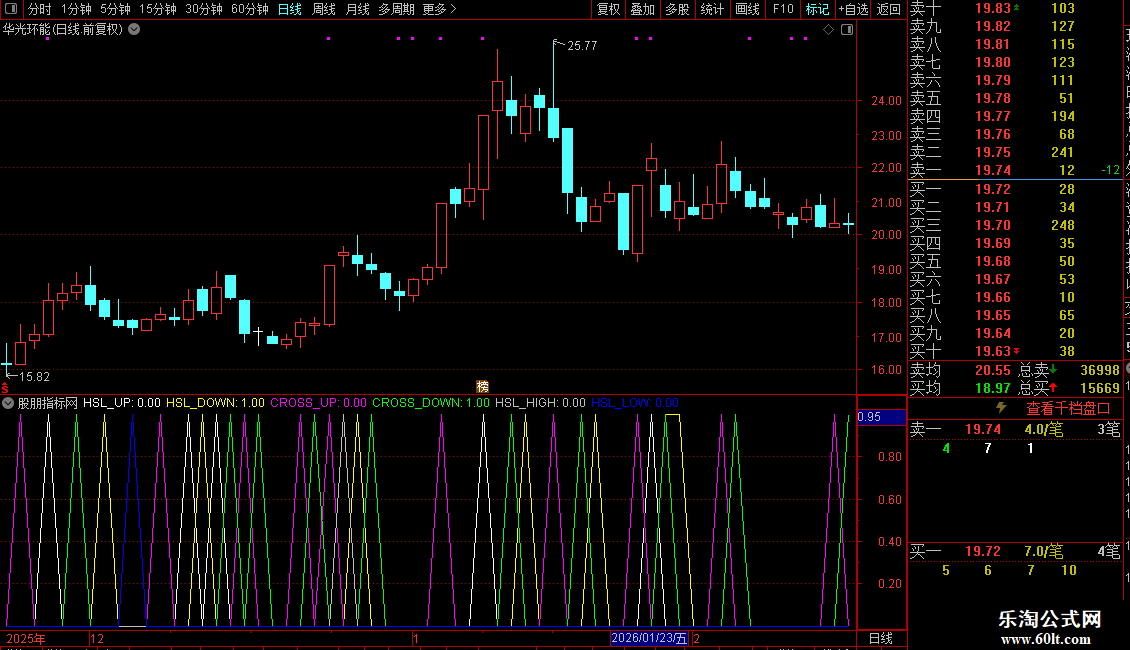The height and width of the screenshot is (650, 1130).
Task: Expand the 股朋指标网 indicator dropdown arrow
Action: coord(8,403)
